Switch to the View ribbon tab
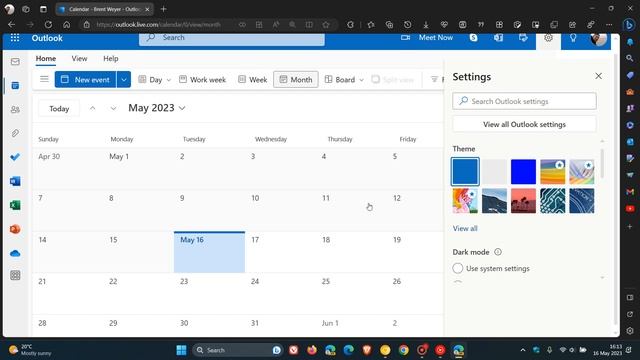640x360 pixels. point(79,58)
